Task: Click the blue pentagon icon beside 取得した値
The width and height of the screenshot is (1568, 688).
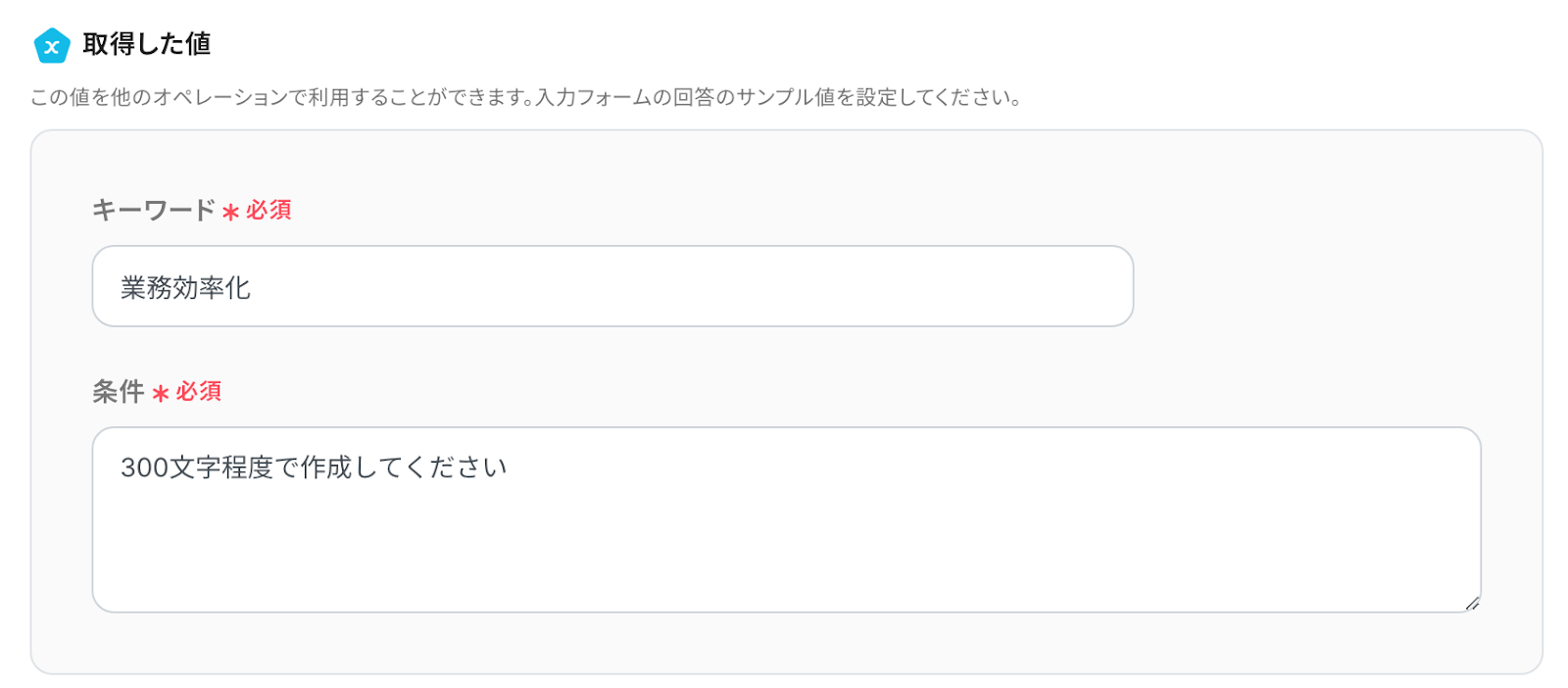Action: pyautogui.click(x=52, y=45)
